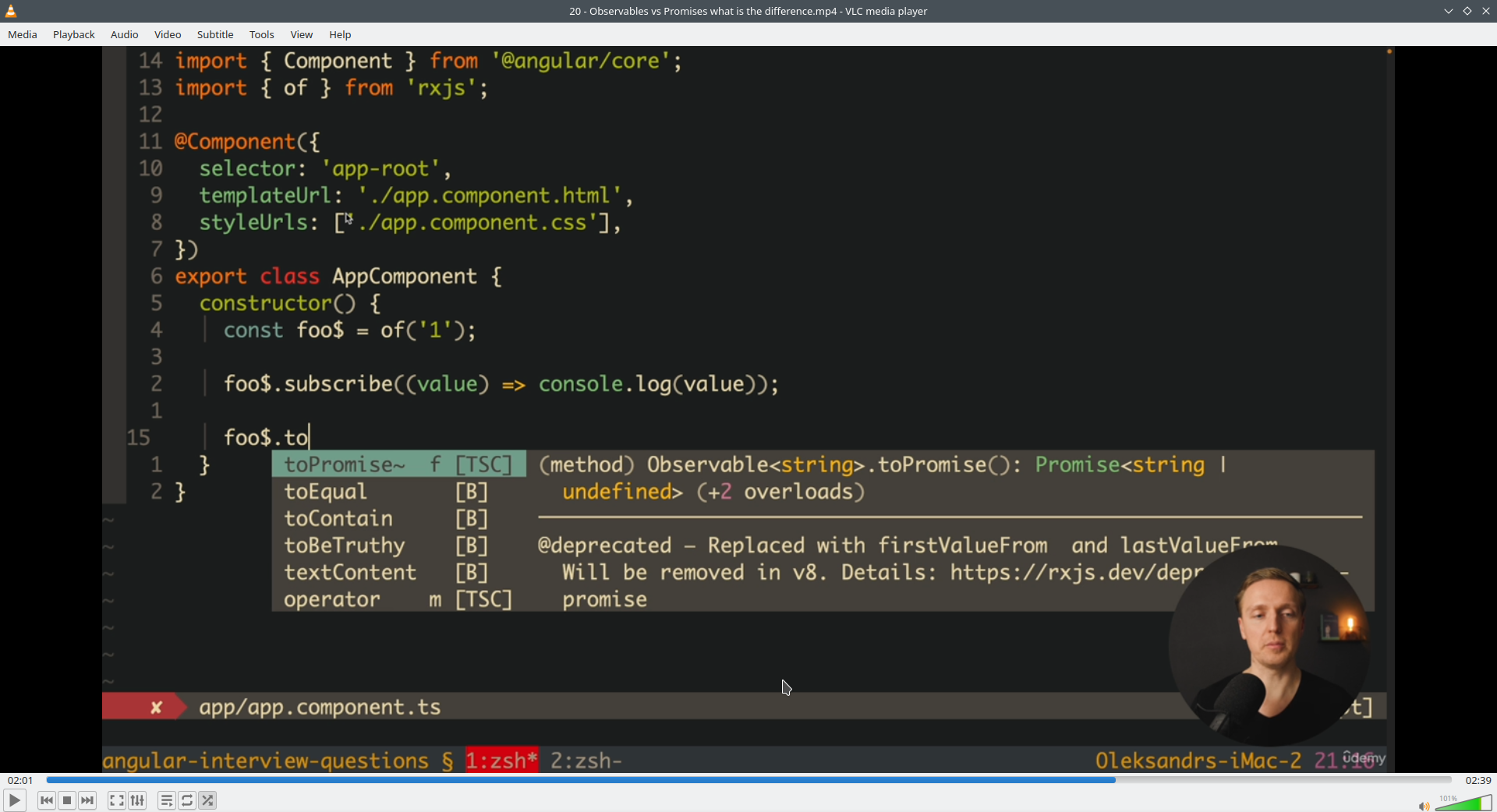Screen dimensions: 1497x812
Task: Open the Help menu
Action: 340,34
